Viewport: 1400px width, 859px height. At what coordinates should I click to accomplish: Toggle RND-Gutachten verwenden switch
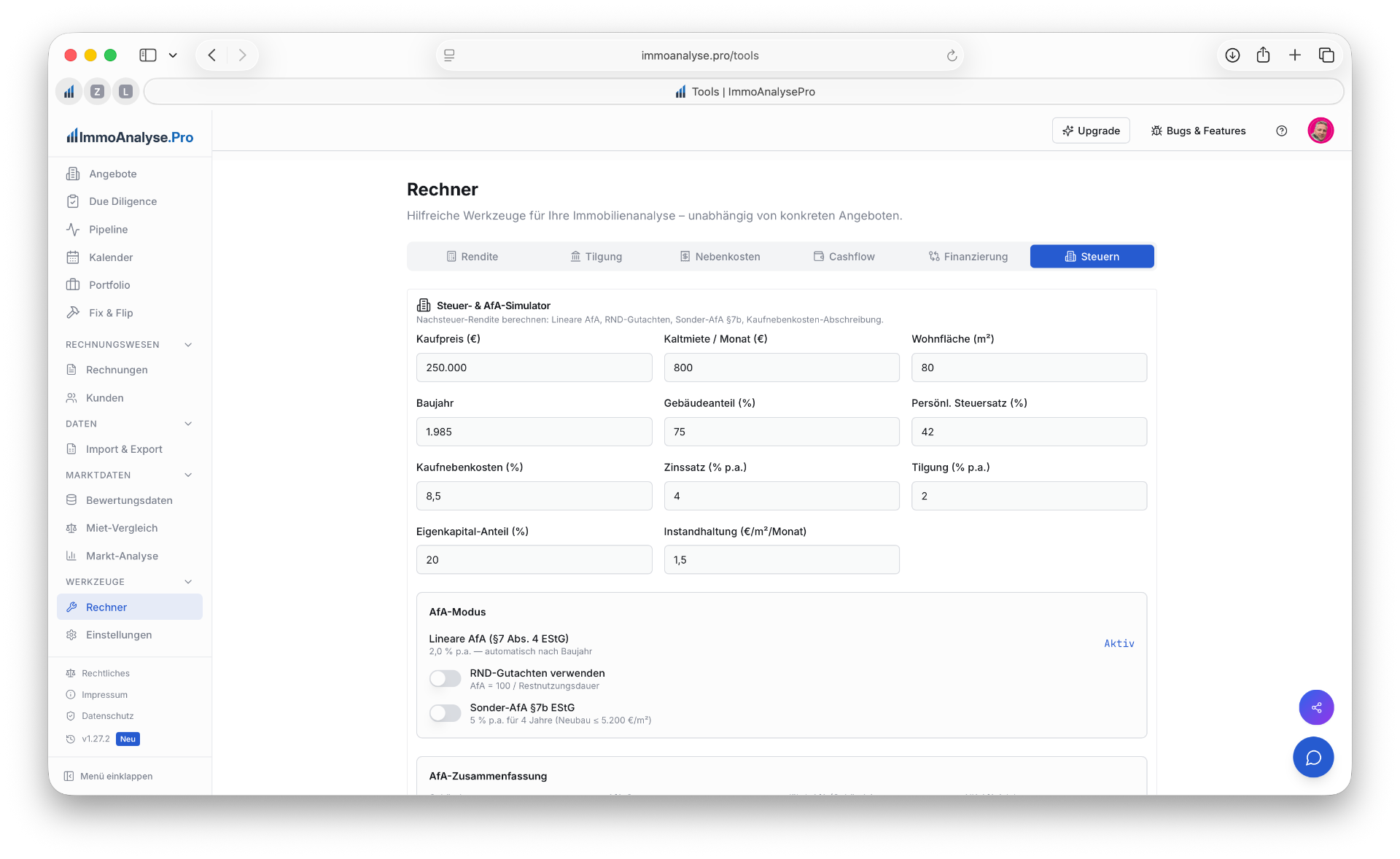[x=445, y=678]
